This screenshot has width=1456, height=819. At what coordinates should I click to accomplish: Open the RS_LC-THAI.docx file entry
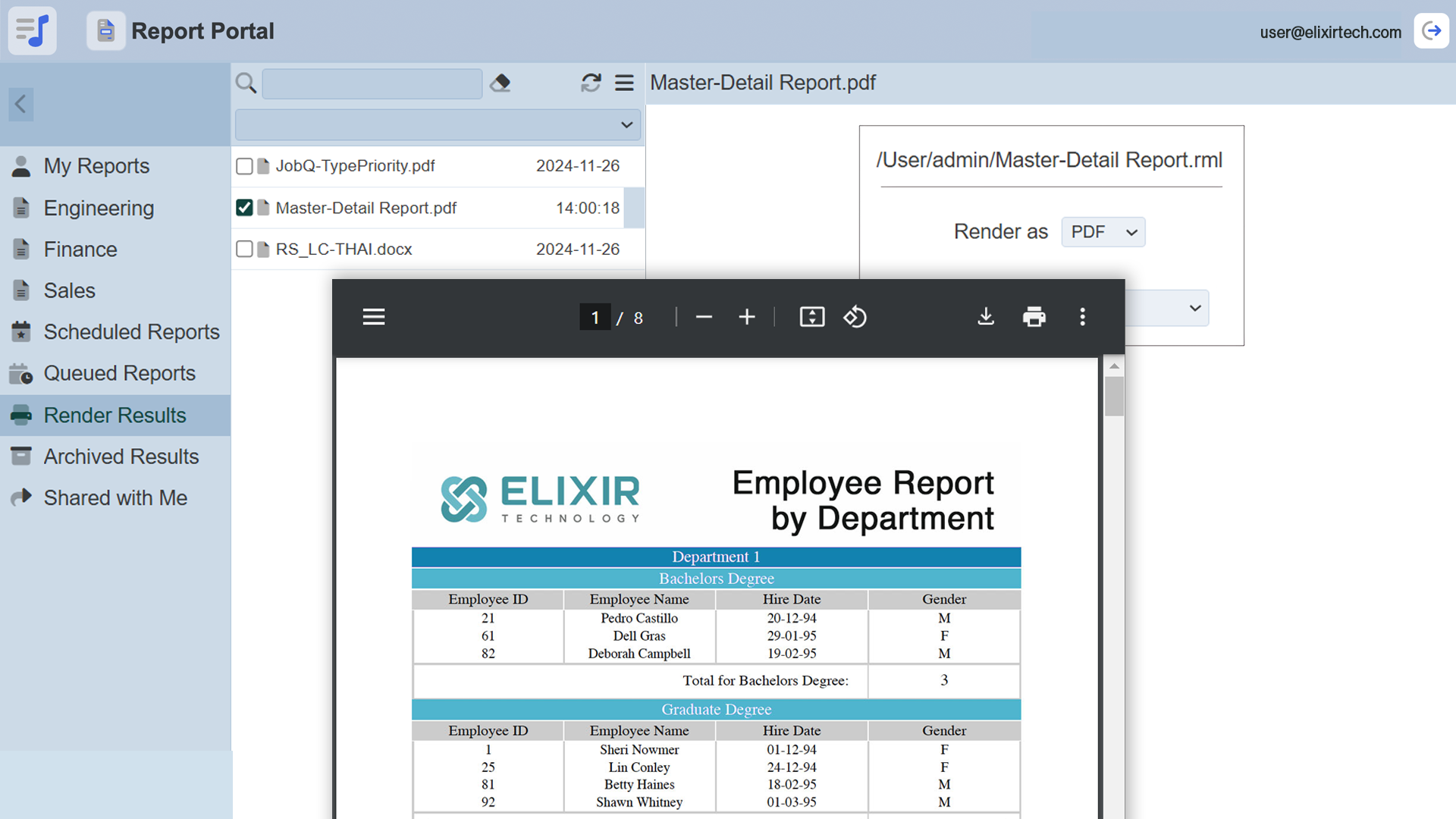[x=344, y=249]
